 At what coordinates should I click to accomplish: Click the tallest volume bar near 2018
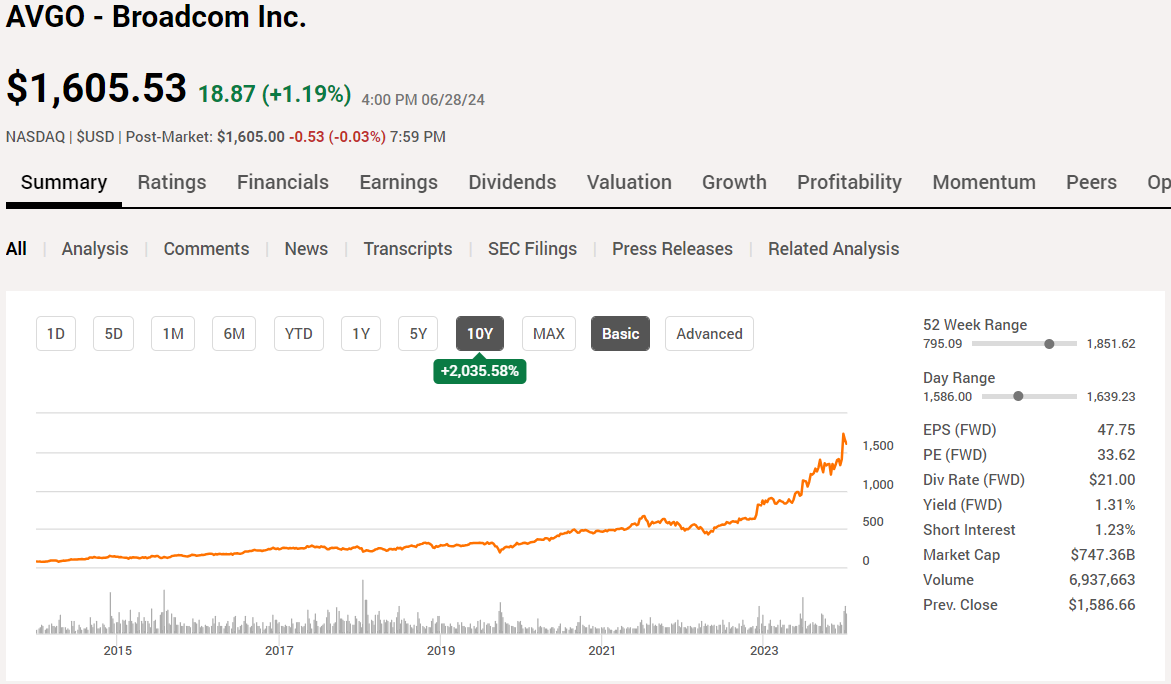point(363,606)
